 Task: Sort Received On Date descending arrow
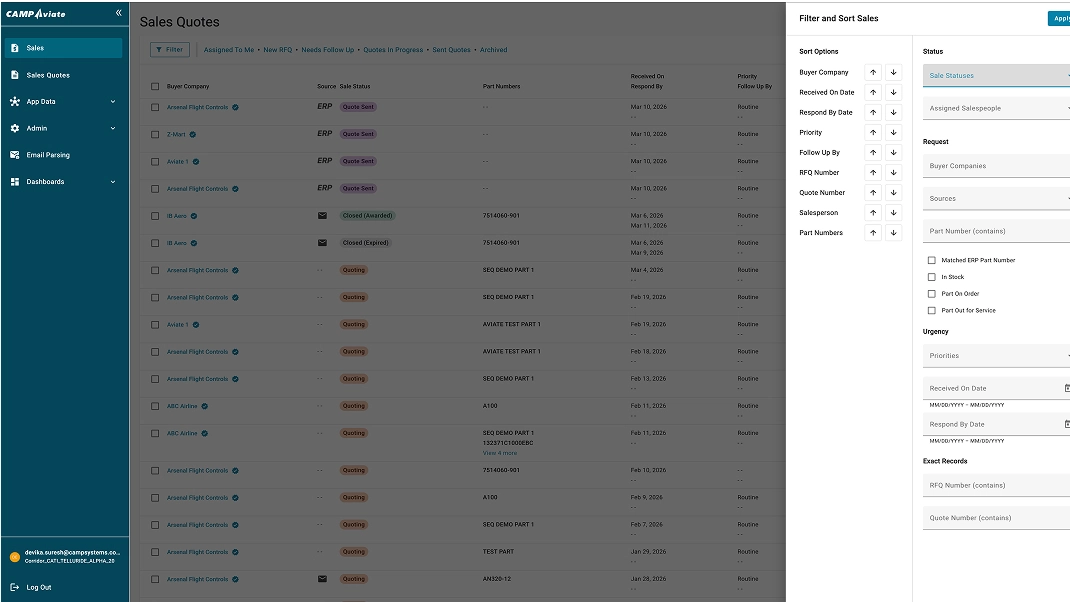point(893,92)
